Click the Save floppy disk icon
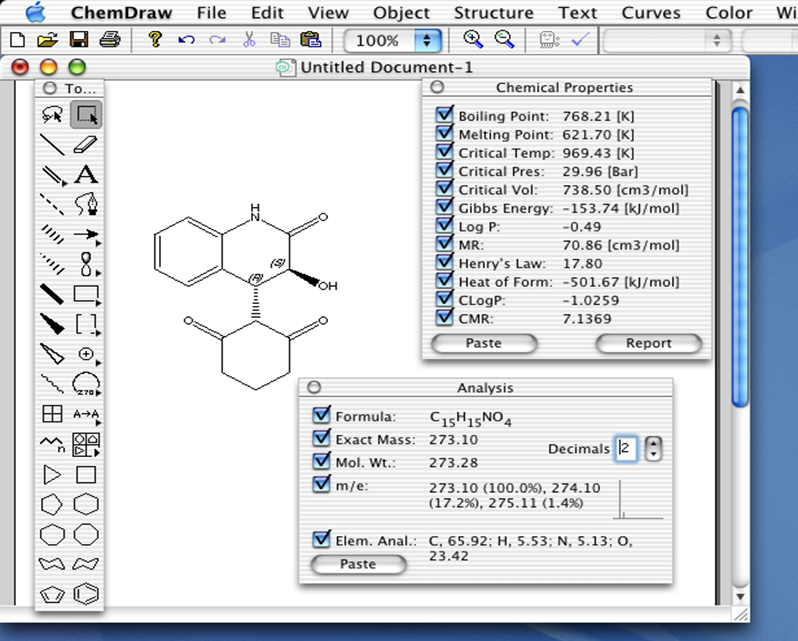The height and width of the screenshot is (641, 798). coord(79,39)
